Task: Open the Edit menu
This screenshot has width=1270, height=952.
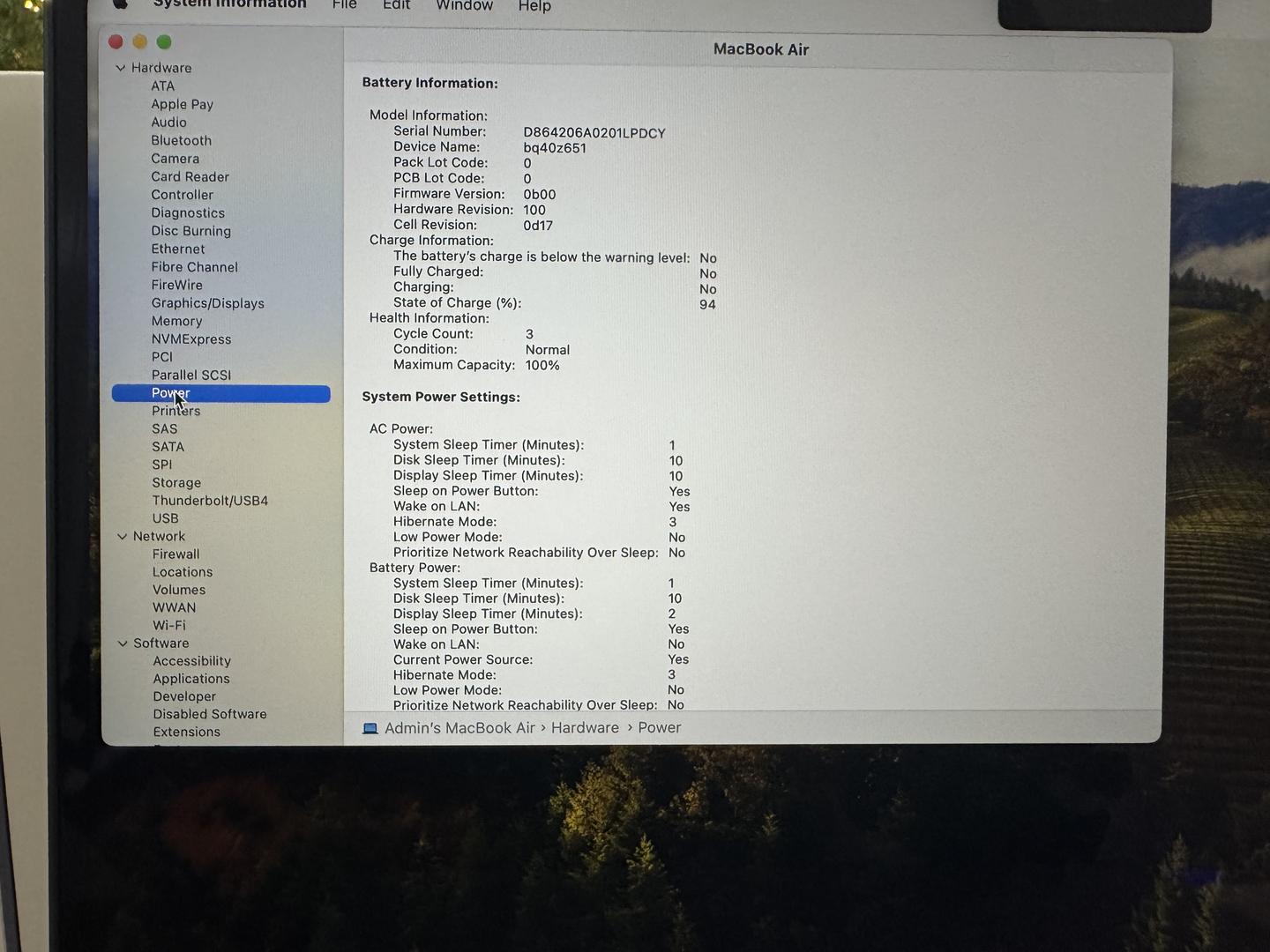Action: (396, 4)
